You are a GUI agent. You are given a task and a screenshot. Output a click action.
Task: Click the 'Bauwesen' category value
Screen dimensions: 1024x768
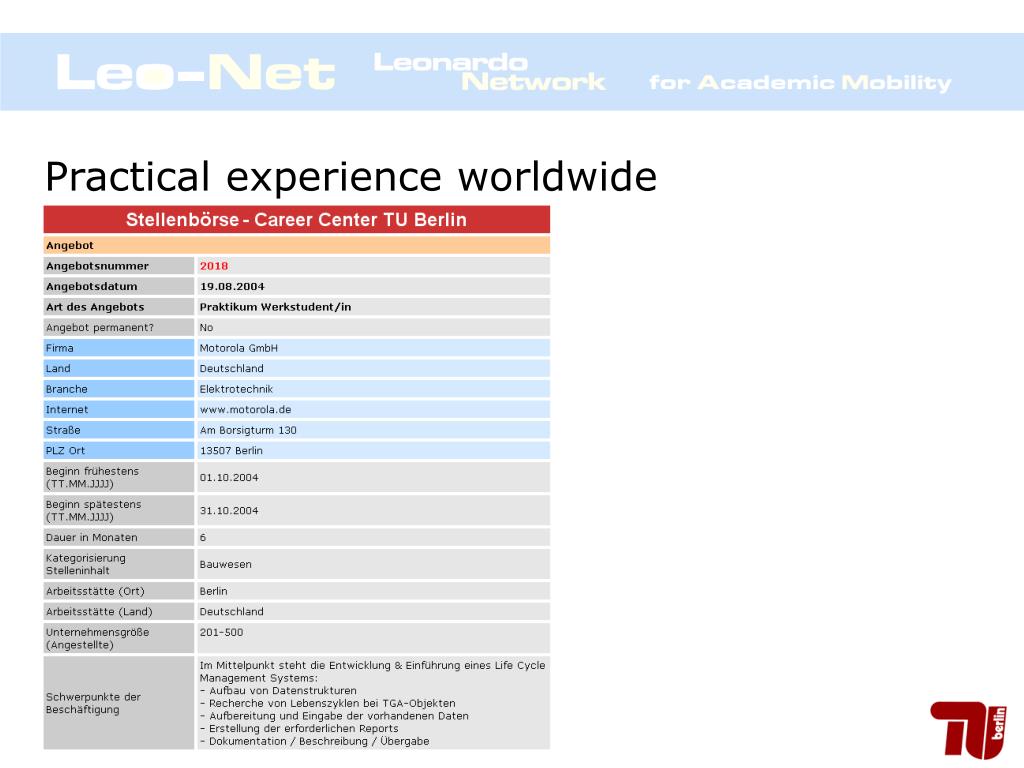coord(225,564)
